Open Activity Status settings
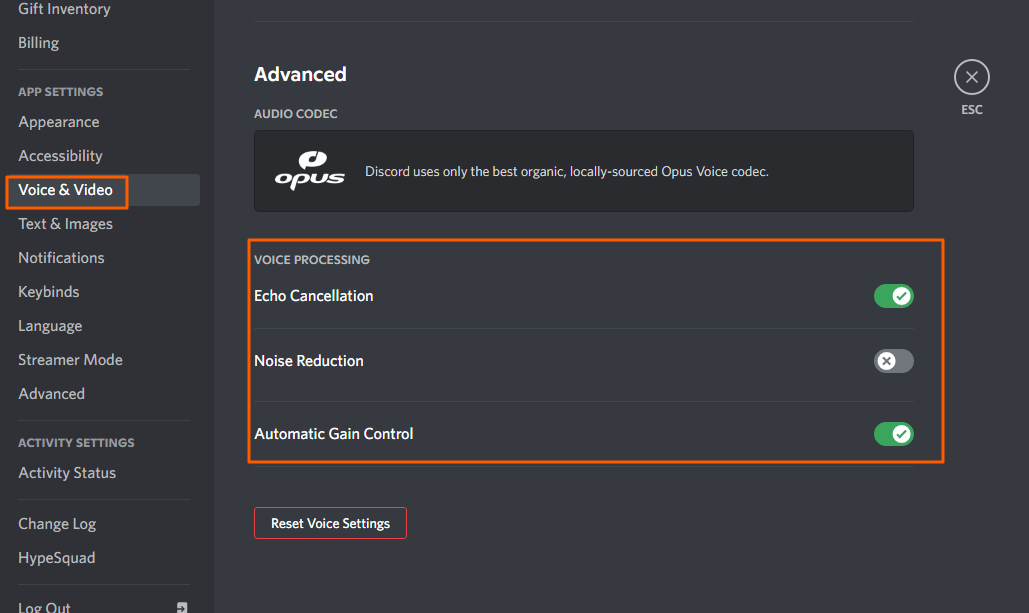This screenshot has height=613, width=1029. 67,472
